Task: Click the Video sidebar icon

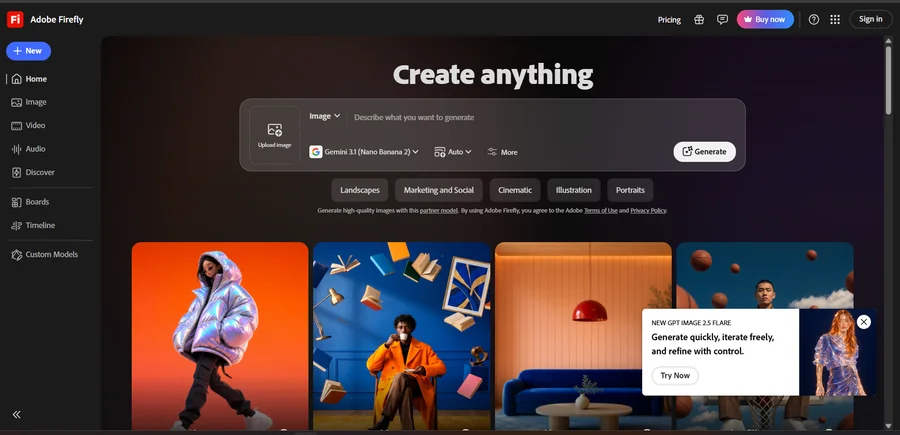Action: (17, 126)
